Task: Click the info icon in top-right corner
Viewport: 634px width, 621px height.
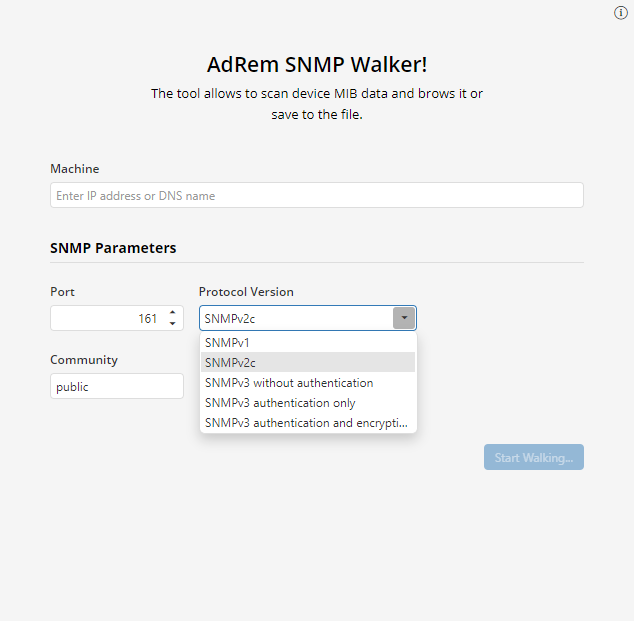Action: coord(620,13)
